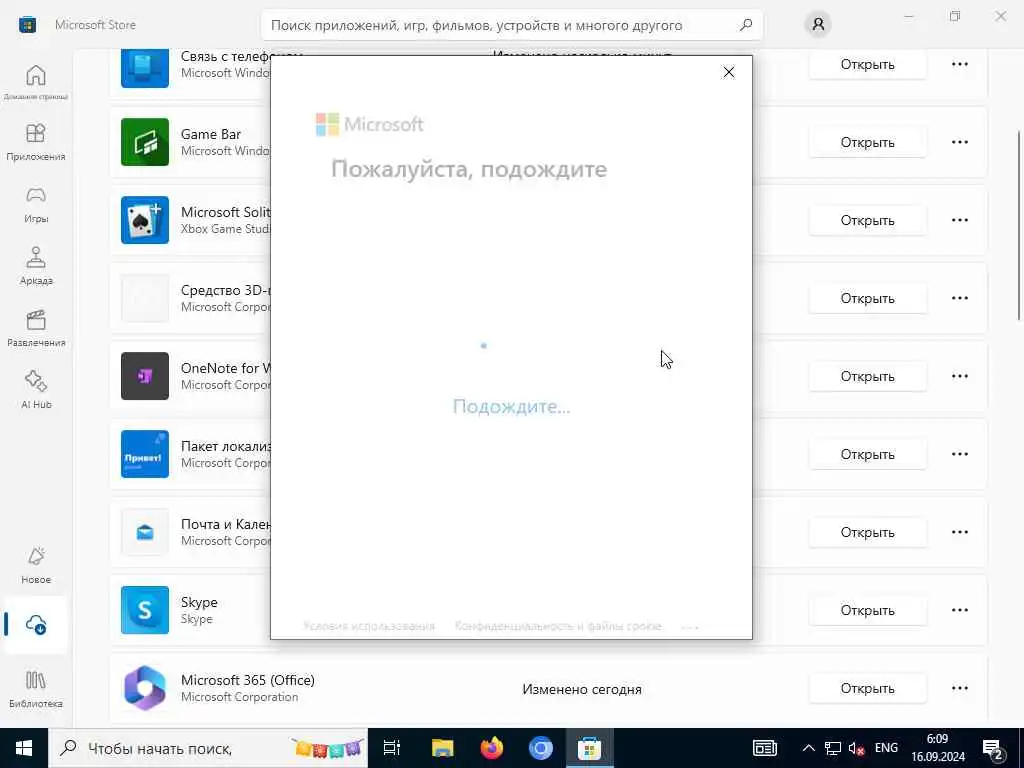Open the Игры section
Image resolution: width=1024 pixels, height=768 pixels.
click(x=36, y=205)
